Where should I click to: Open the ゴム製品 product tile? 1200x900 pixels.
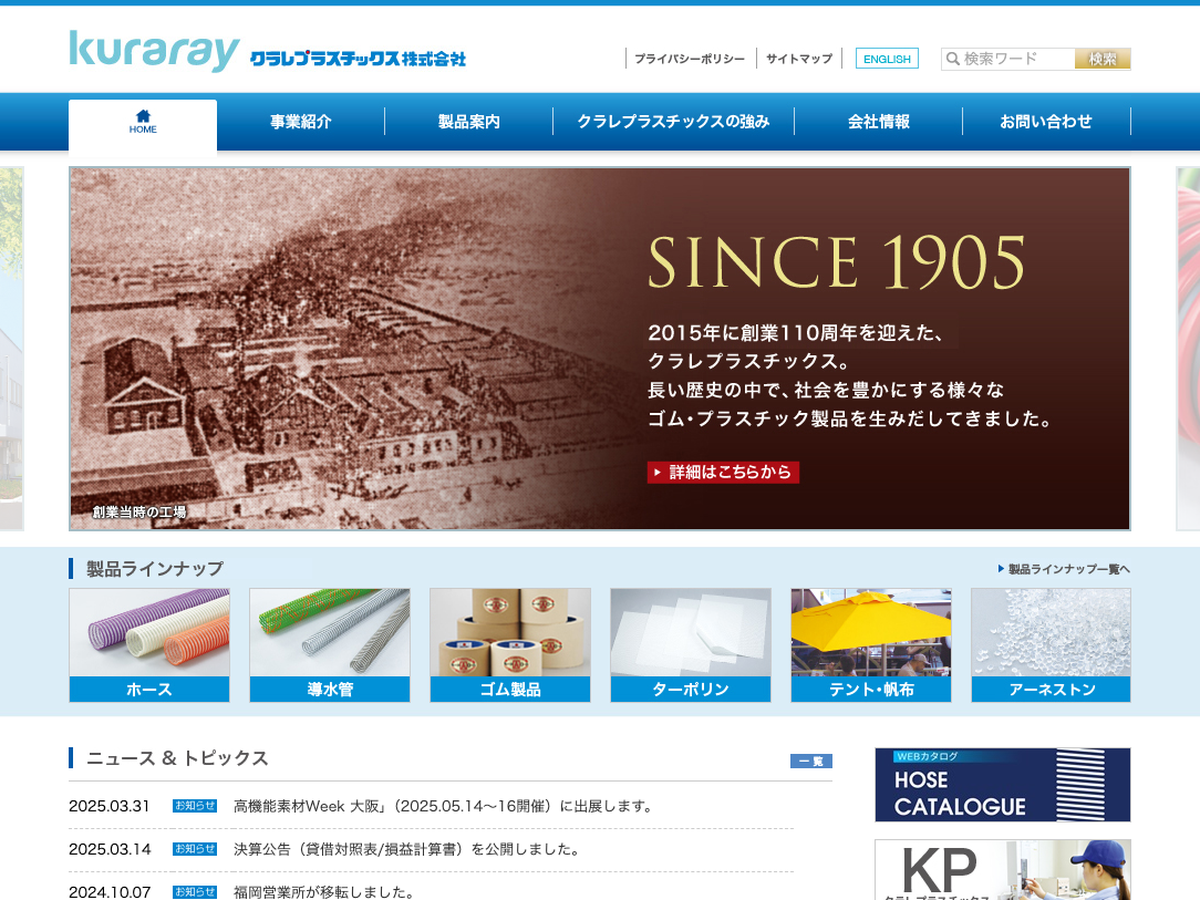pos(510,644)
